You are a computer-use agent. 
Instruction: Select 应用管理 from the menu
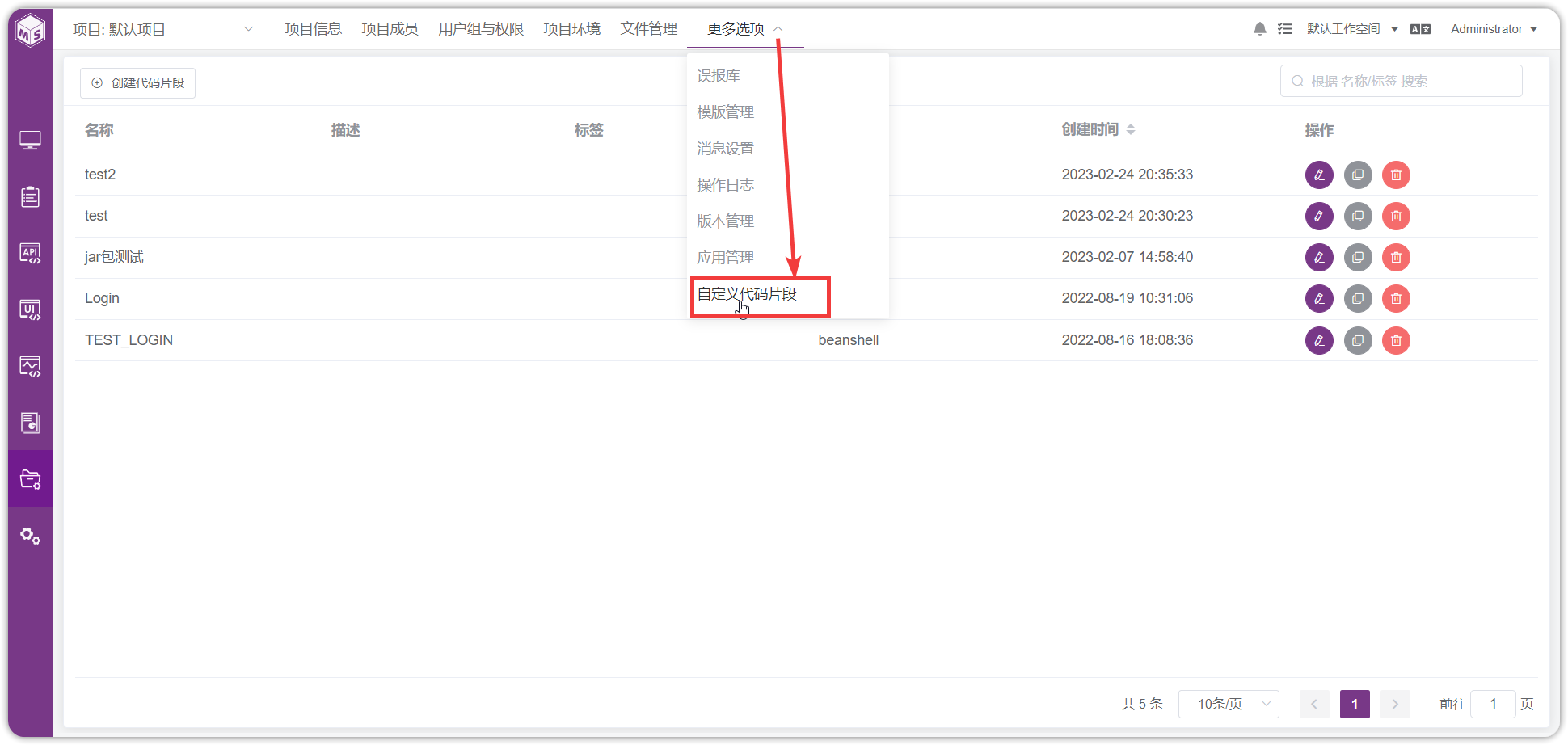click(x=725, y=258)
